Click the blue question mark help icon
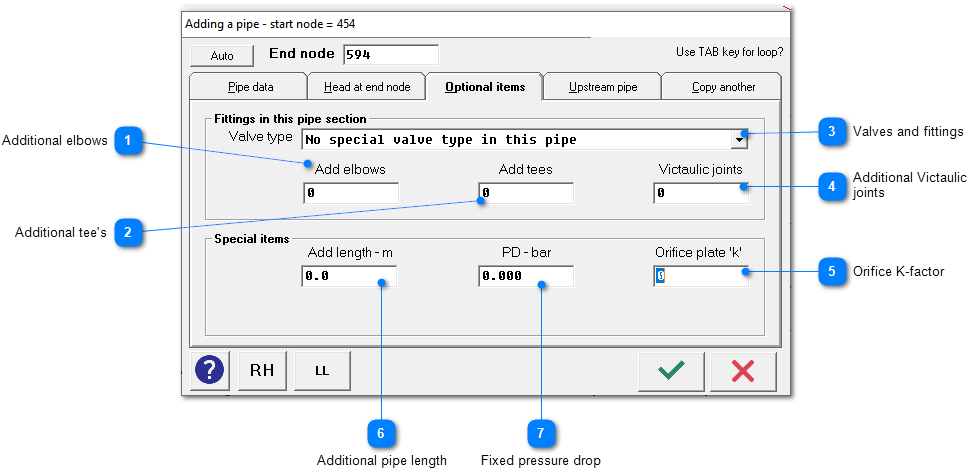 point(210,370)
